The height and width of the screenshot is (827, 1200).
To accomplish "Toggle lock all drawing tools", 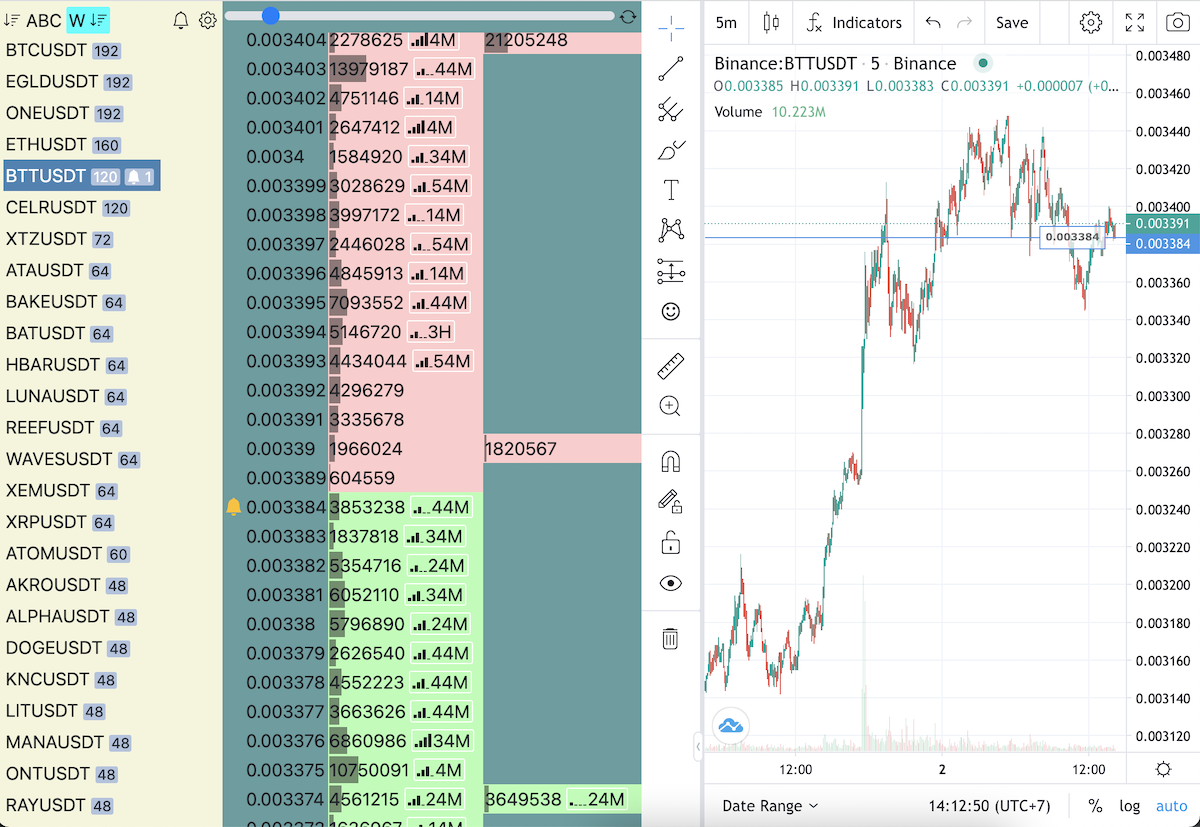I will click(x=671, y=542).
